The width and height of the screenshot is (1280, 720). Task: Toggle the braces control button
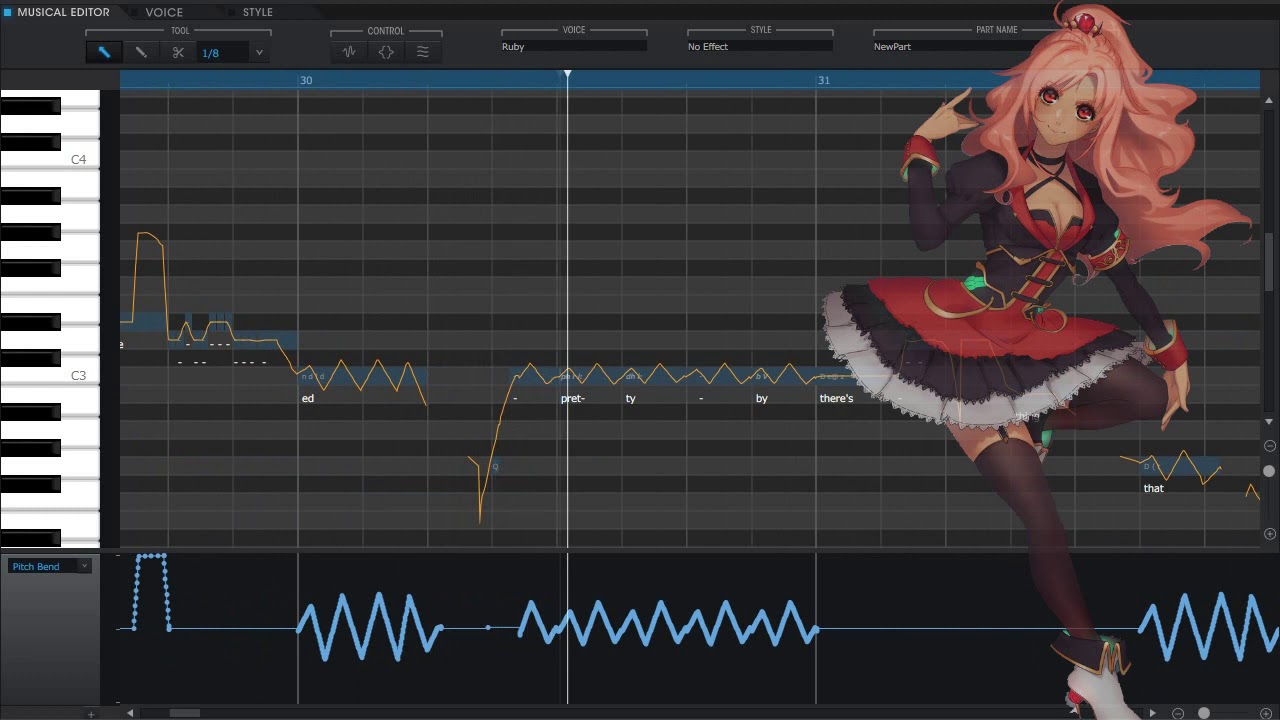386,52
